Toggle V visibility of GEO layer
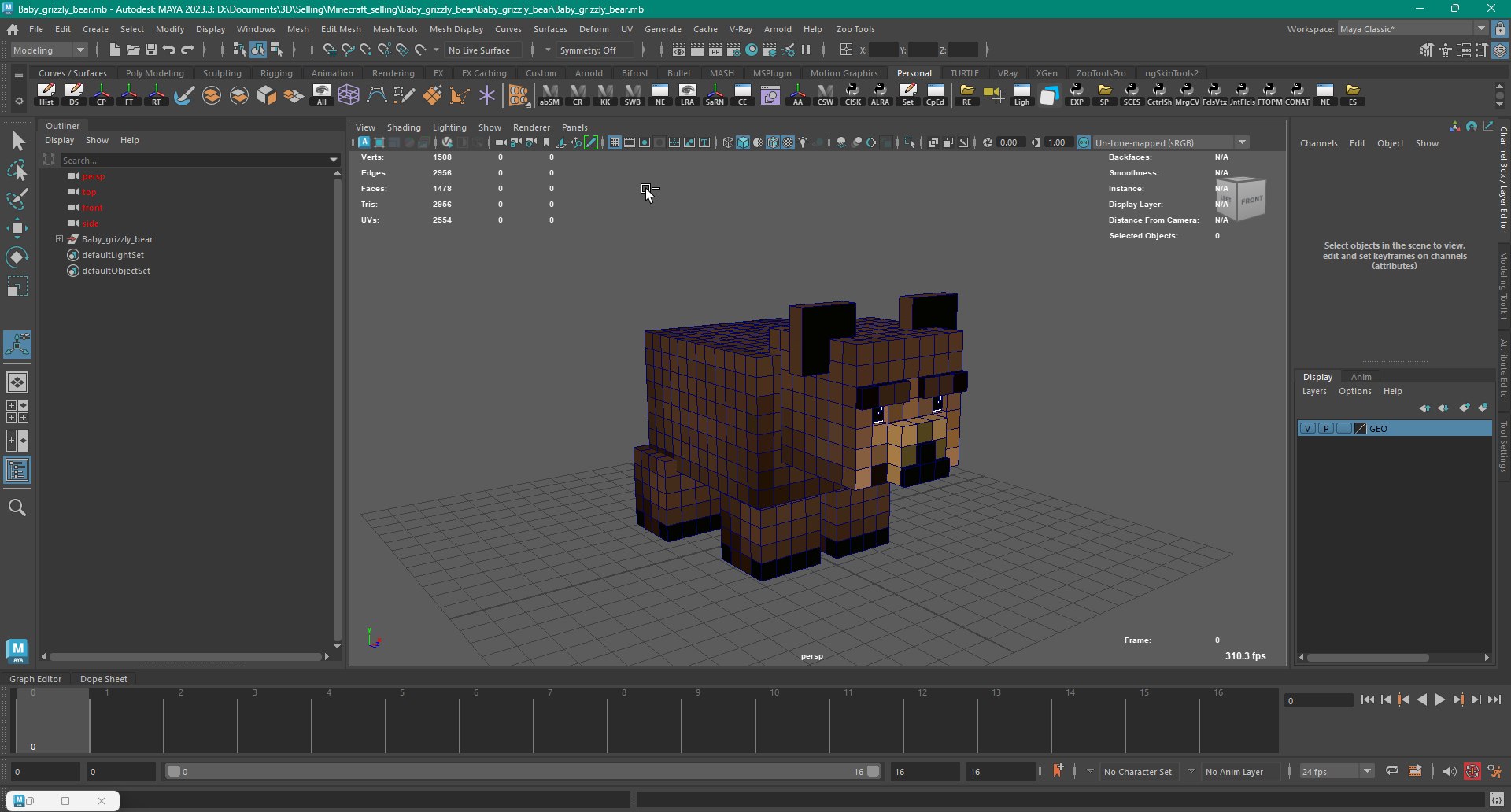This screenshot has height=812, width=1511. (1308, 428)
